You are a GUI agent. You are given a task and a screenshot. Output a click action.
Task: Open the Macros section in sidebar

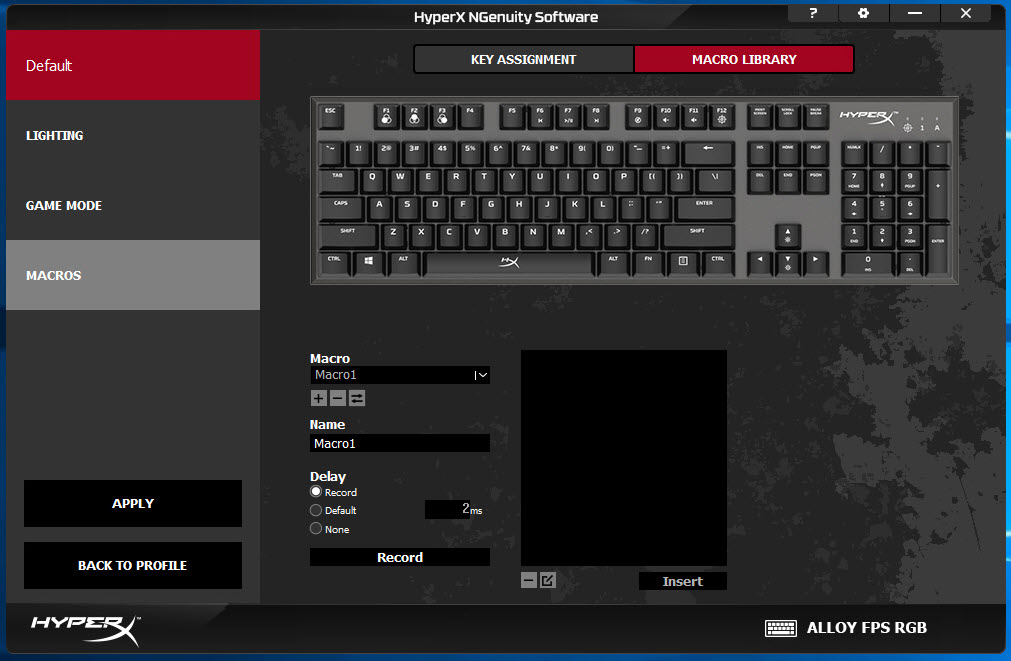pyautogui.click(x=133, y=275)
